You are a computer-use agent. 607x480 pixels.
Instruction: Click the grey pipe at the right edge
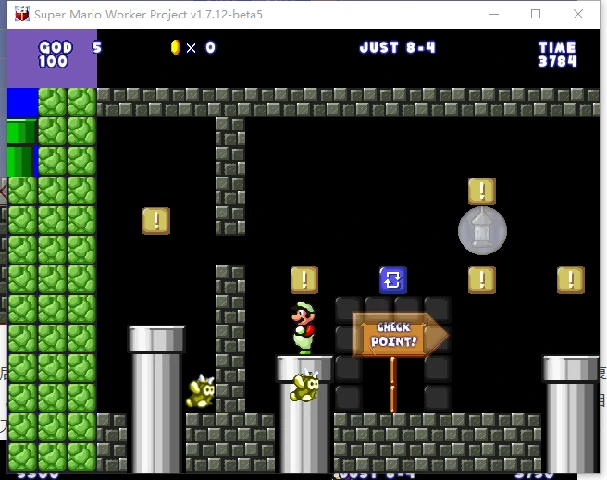571,414
